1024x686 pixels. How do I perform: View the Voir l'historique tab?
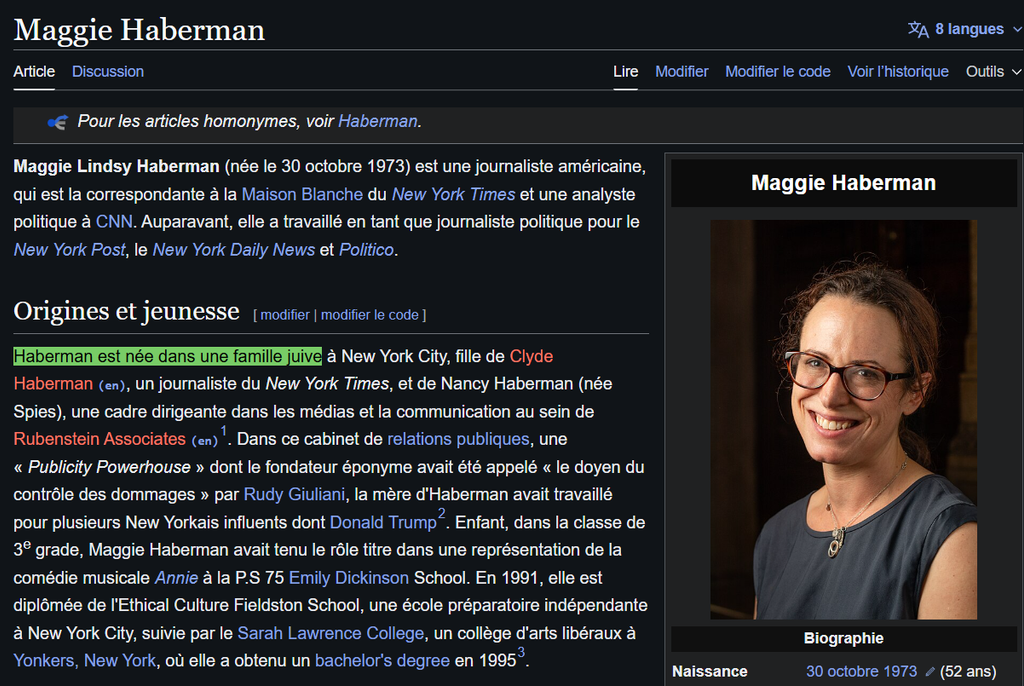[897, 71]
